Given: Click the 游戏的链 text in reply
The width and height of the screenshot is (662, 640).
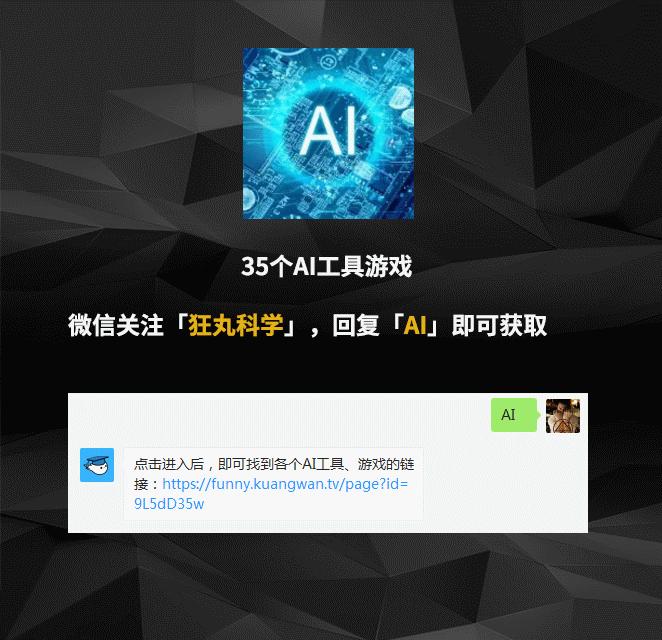Looking at the screenshot, I should (386, 464).
